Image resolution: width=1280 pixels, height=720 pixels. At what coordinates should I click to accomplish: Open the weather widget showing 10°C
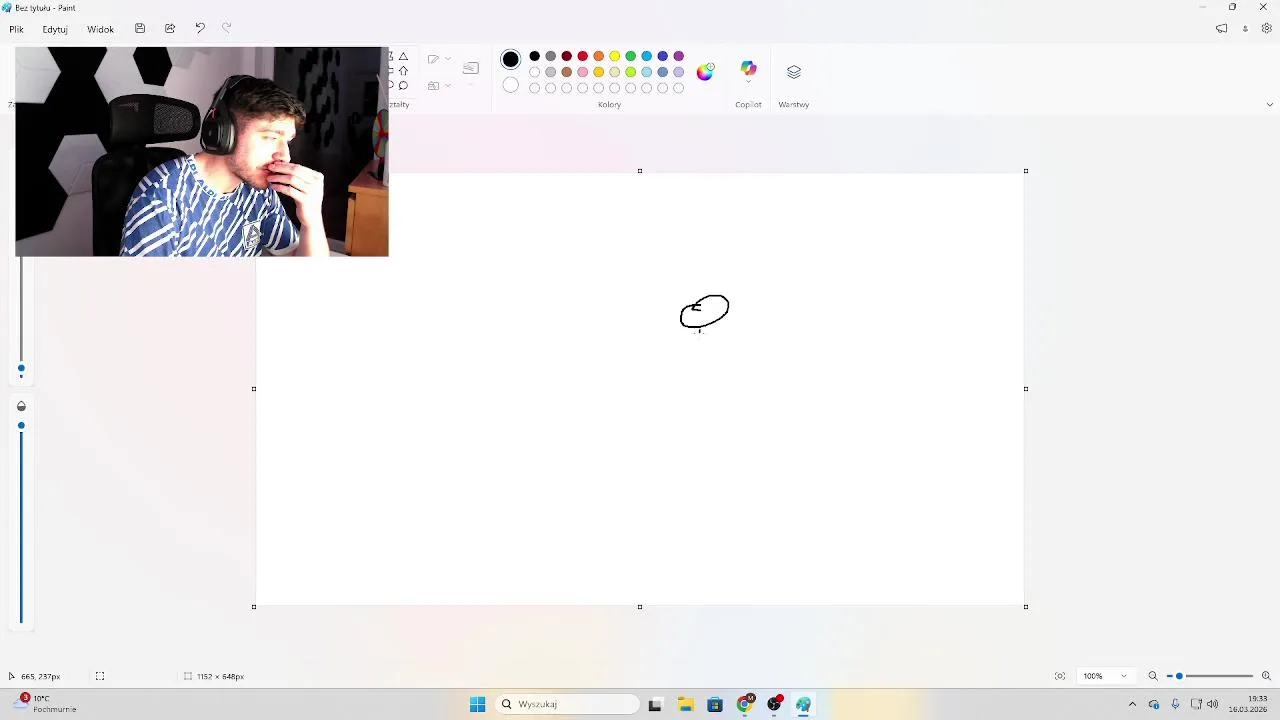(x=46, y=704)
